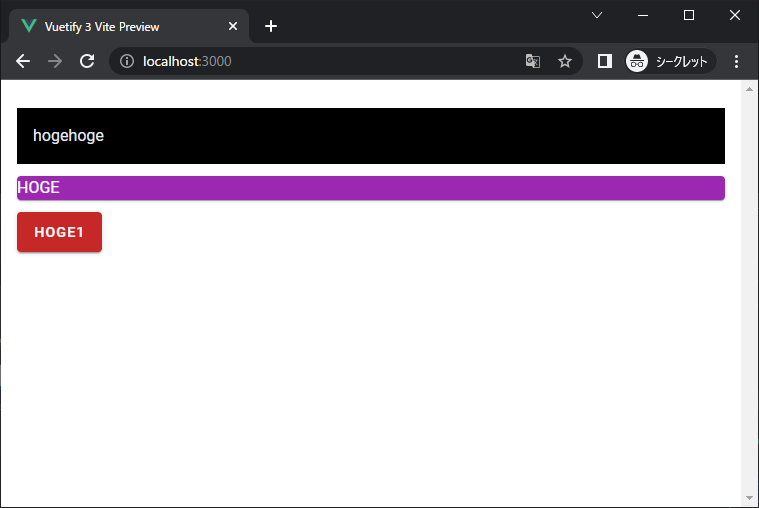Maximize the browser window
This screenshot has height=508, width=759.
(689, 15)
